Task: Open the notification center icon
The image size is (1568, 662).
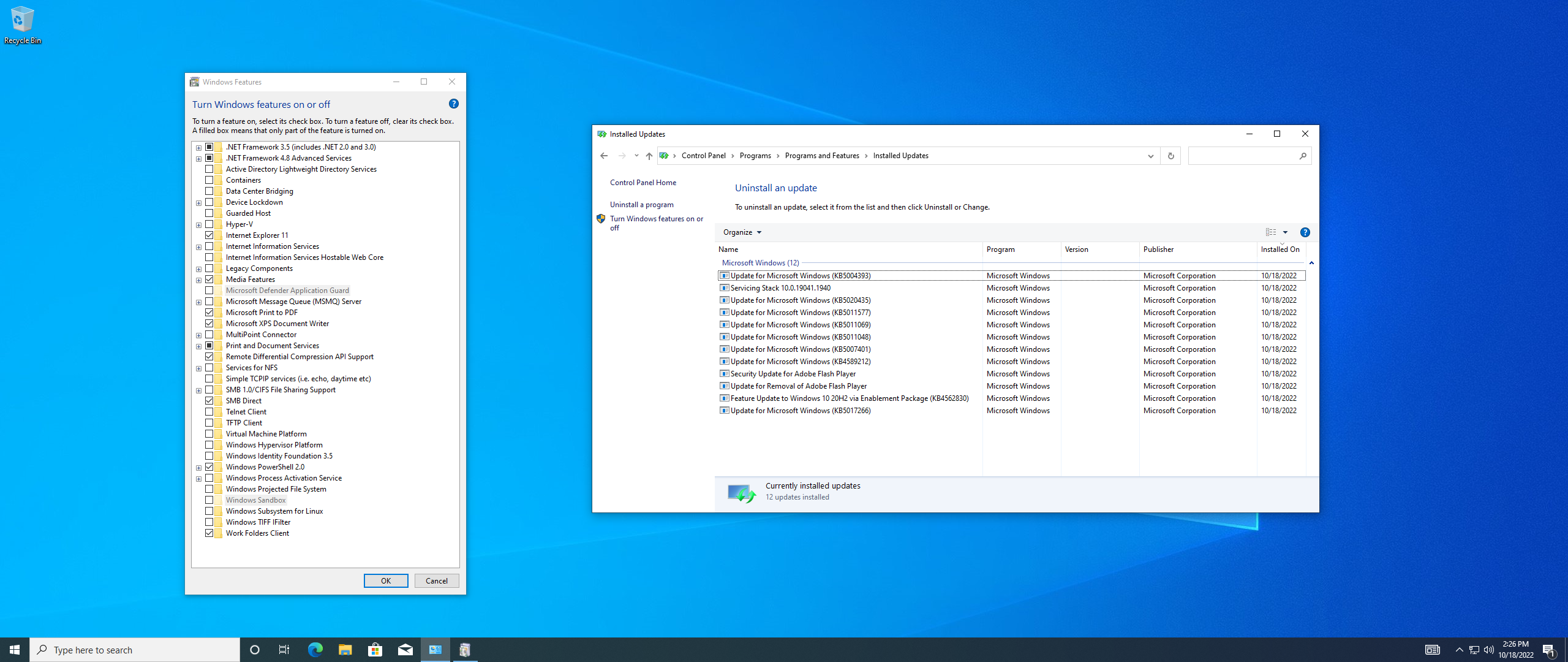Action: pos(1548,650)
